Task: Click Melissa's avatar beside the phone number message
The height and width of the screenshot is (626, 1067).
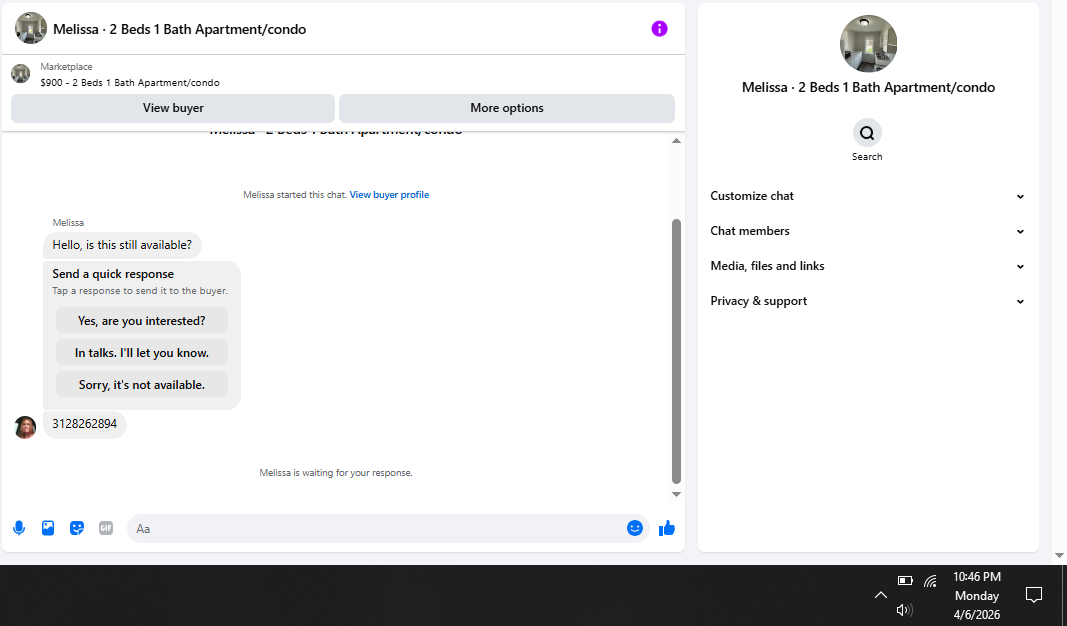Action: click(x=25, y=427)
